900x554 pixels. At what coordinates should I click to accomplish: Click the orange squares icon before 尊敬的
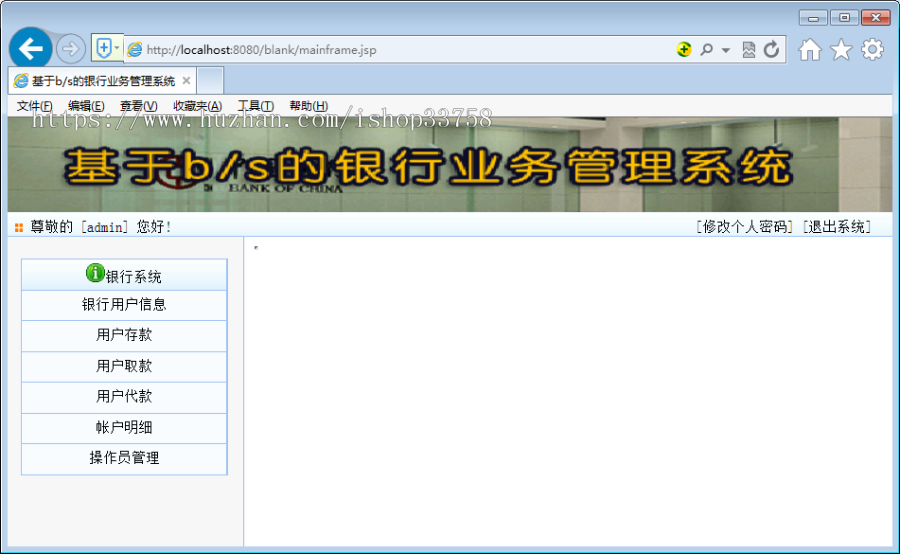click(x=19, y=228)
